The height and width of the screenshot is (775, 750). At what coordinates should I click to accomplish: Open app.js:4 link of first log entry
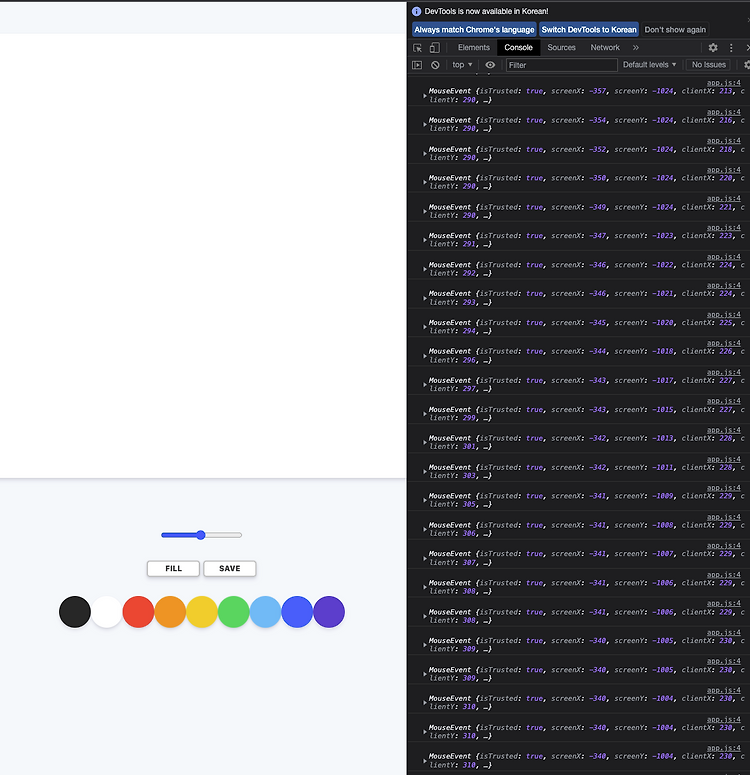pyautogui.click(x=724, y=83)
